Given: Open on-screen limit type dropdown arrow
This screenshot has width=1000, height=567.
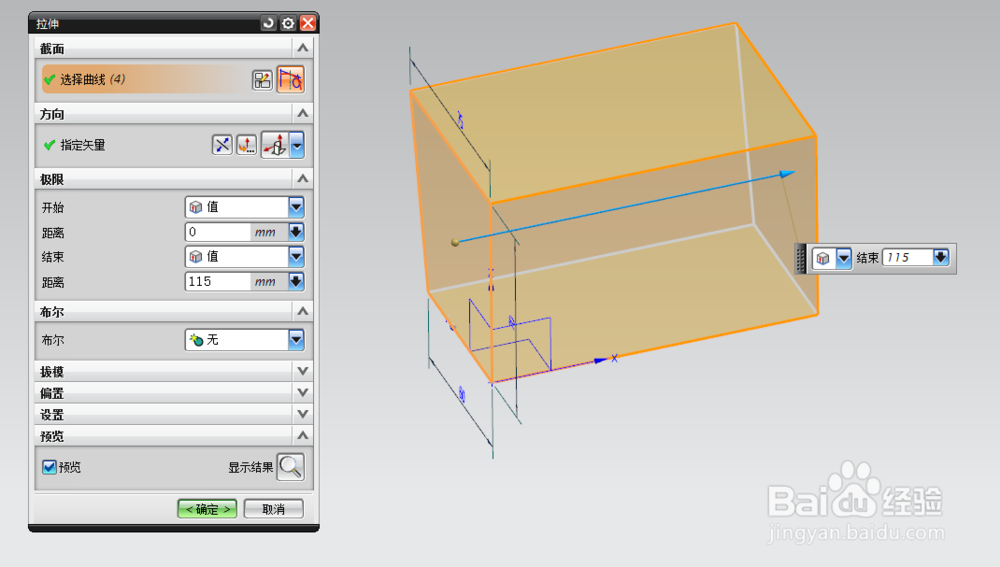Looking at the screenshot, I should [844, 258].
